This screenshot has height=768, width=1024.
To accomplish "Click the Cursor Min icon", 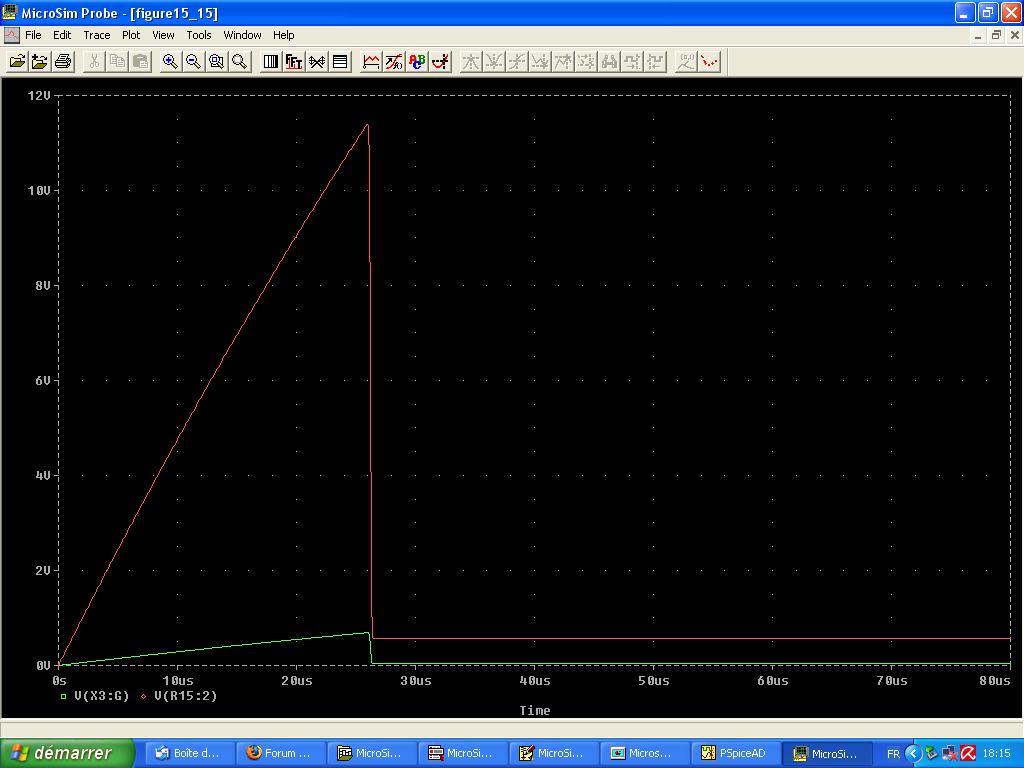I will click(541, 61).
